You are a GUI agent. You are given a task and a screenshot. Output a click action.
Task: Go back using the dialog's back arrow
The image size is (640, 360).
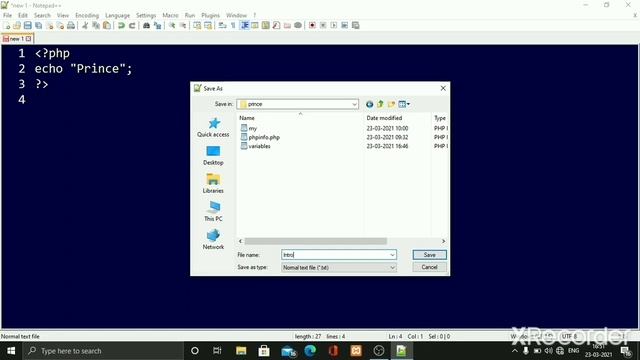pyautogui.click(x=369, y=104)
